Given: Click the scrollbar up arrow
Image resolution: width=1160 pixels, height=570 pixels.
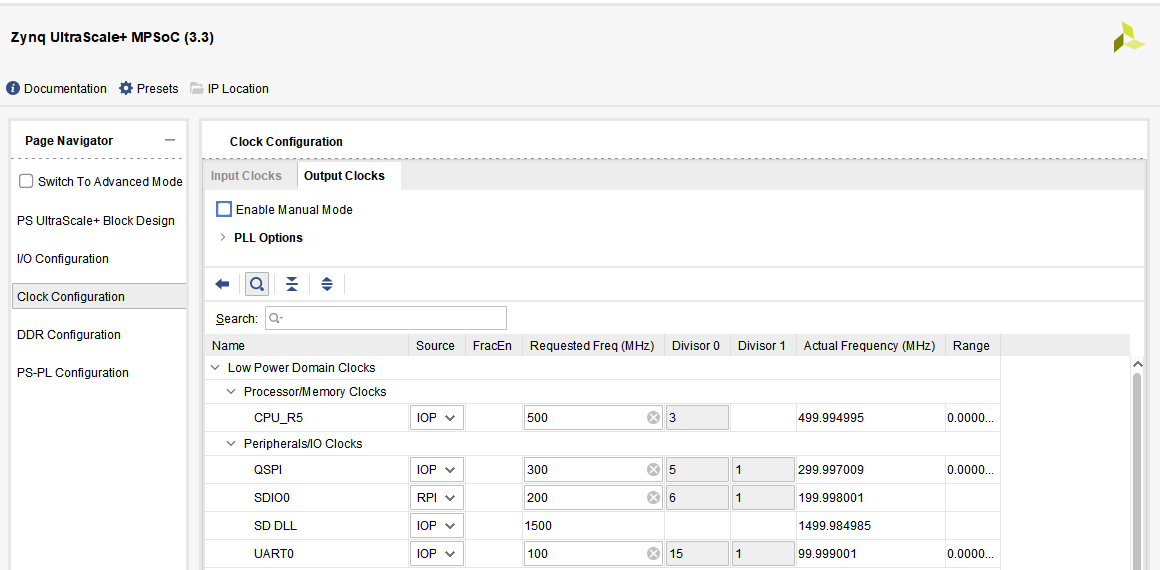Looking at the screenshot, I should click(x=1137, y=363).
